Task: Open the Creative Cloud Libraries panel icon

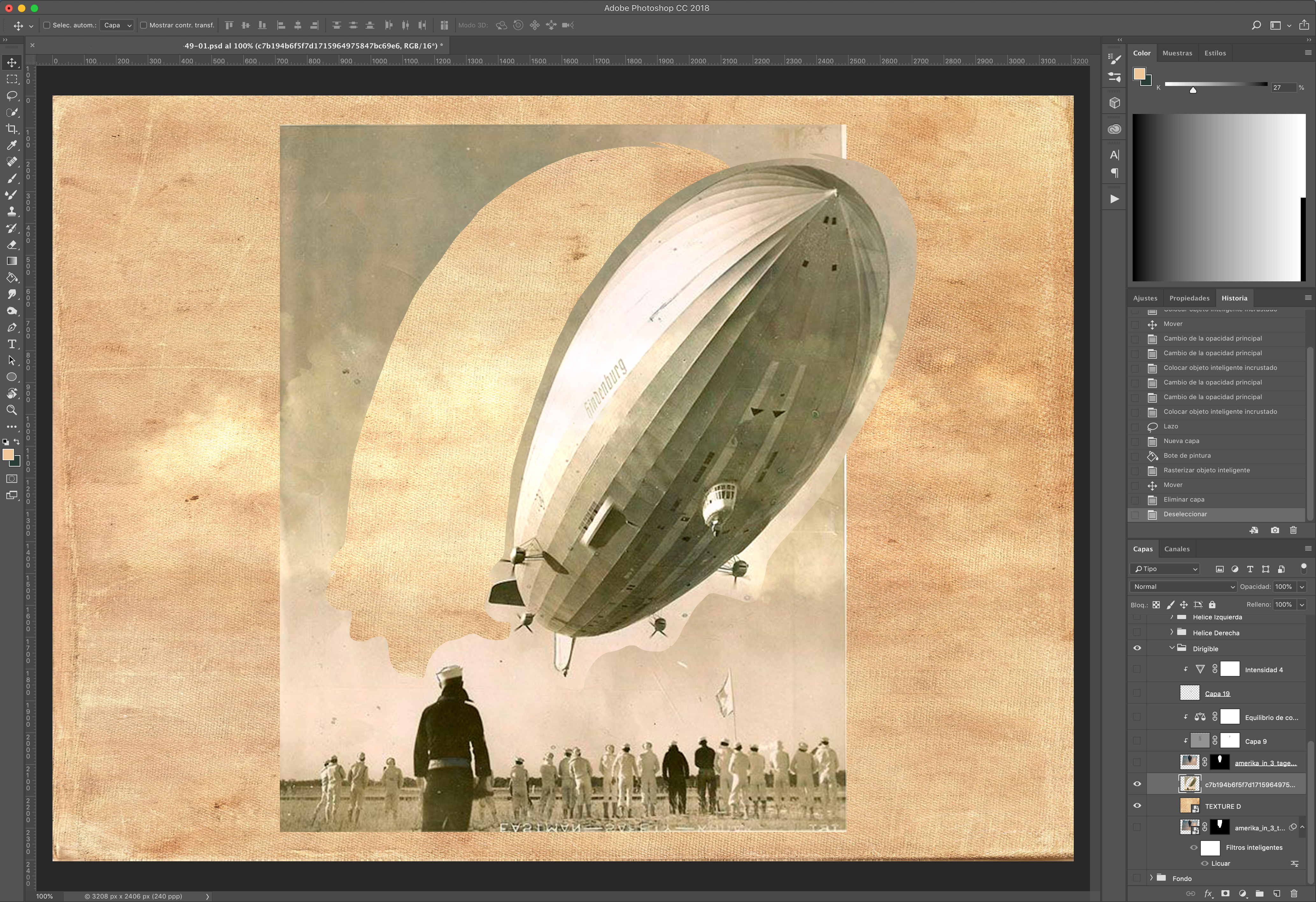Action: pyautogui.click(x=1114, y=129)
